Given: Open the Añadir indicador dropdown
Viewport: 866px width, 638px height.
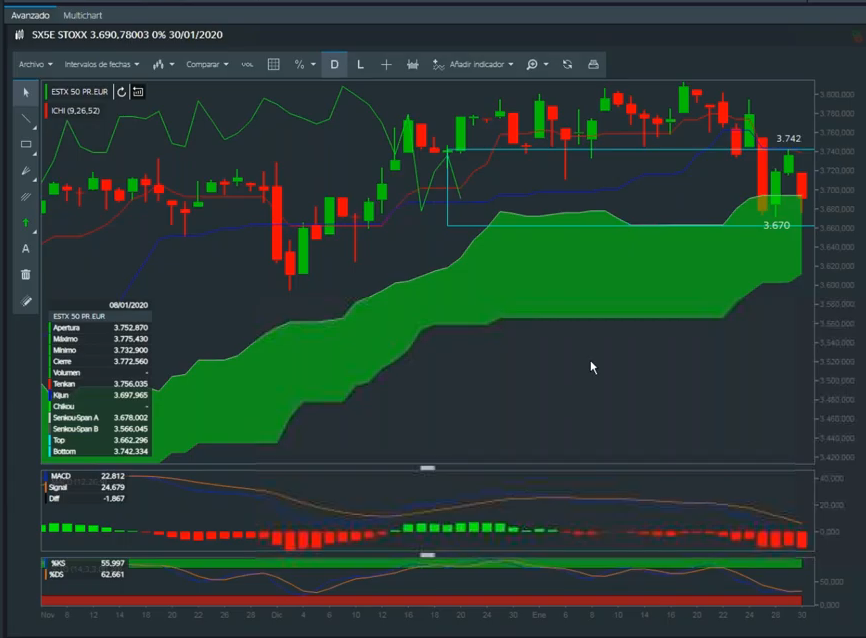Looking at the screenshot, I should click(481, 65).
